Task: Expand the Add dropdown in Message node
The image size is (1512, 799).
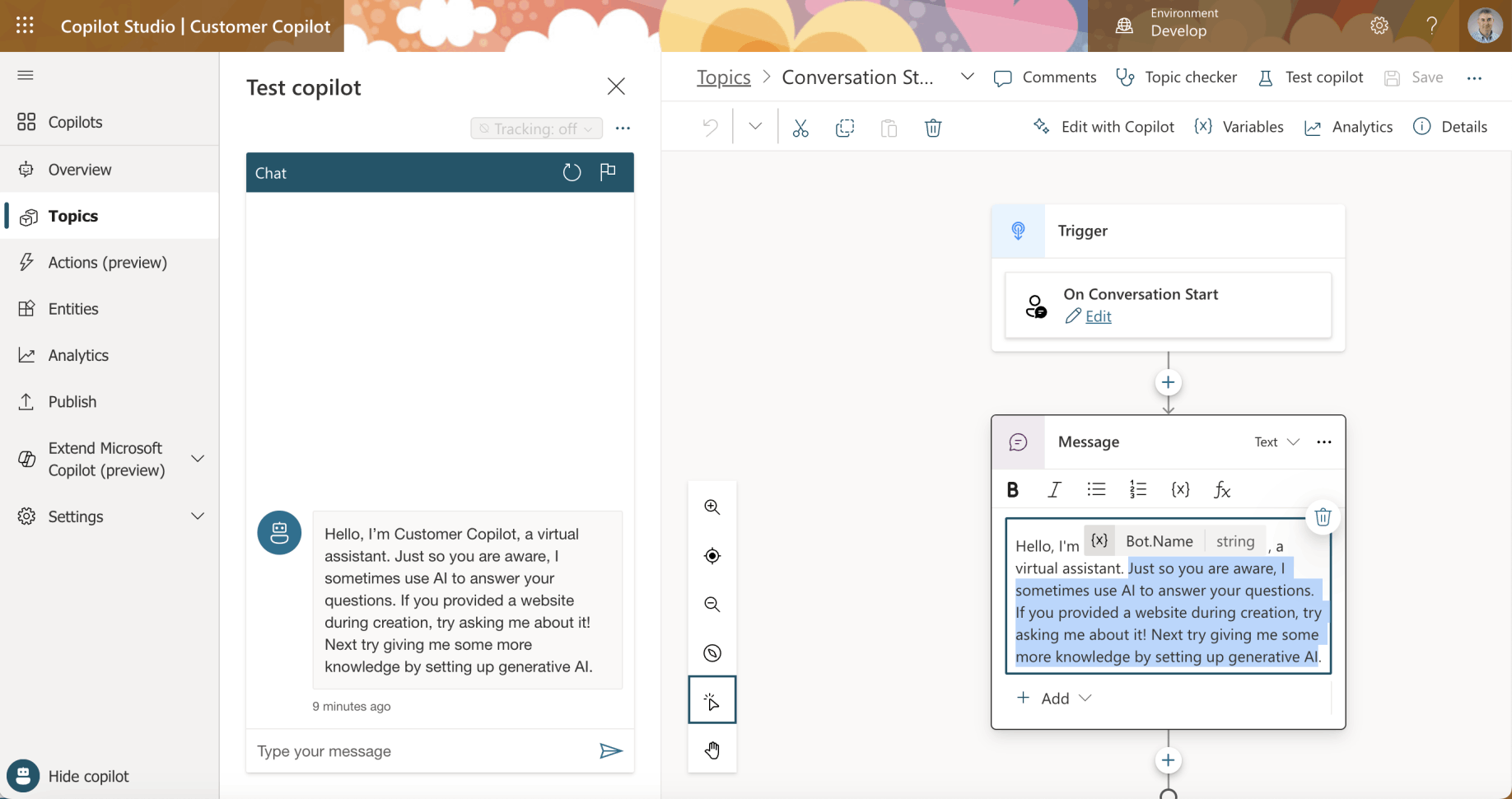Action: (x=1054, y=699)
